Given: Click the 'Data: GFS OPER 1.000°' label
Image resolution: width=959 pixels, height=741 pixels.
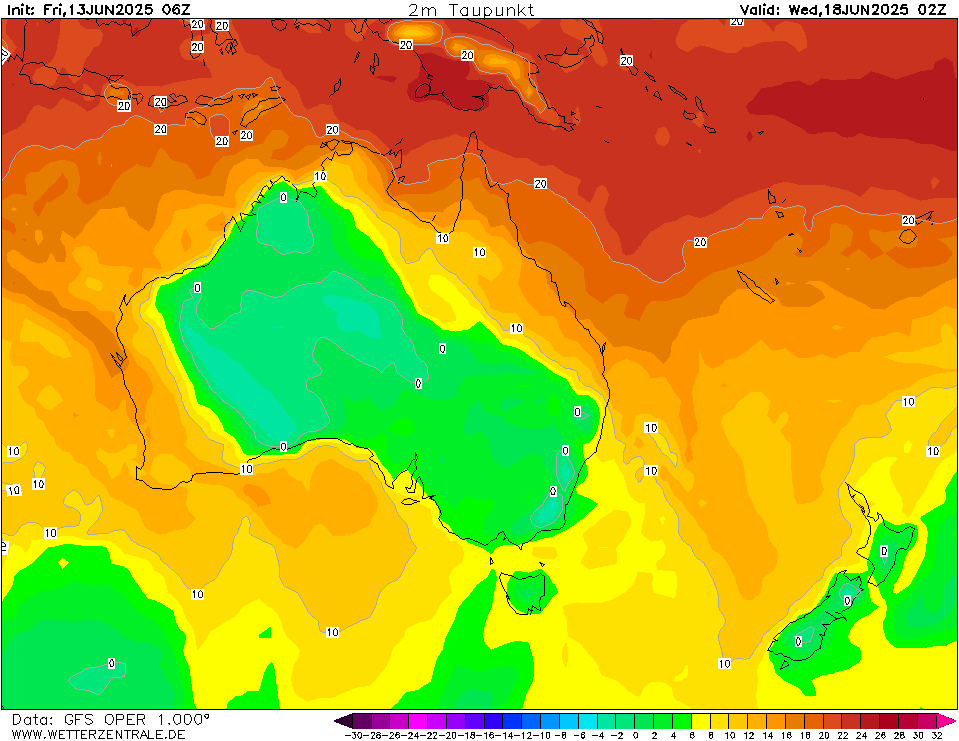Looking at the screenshot, I should click(111, 720).
